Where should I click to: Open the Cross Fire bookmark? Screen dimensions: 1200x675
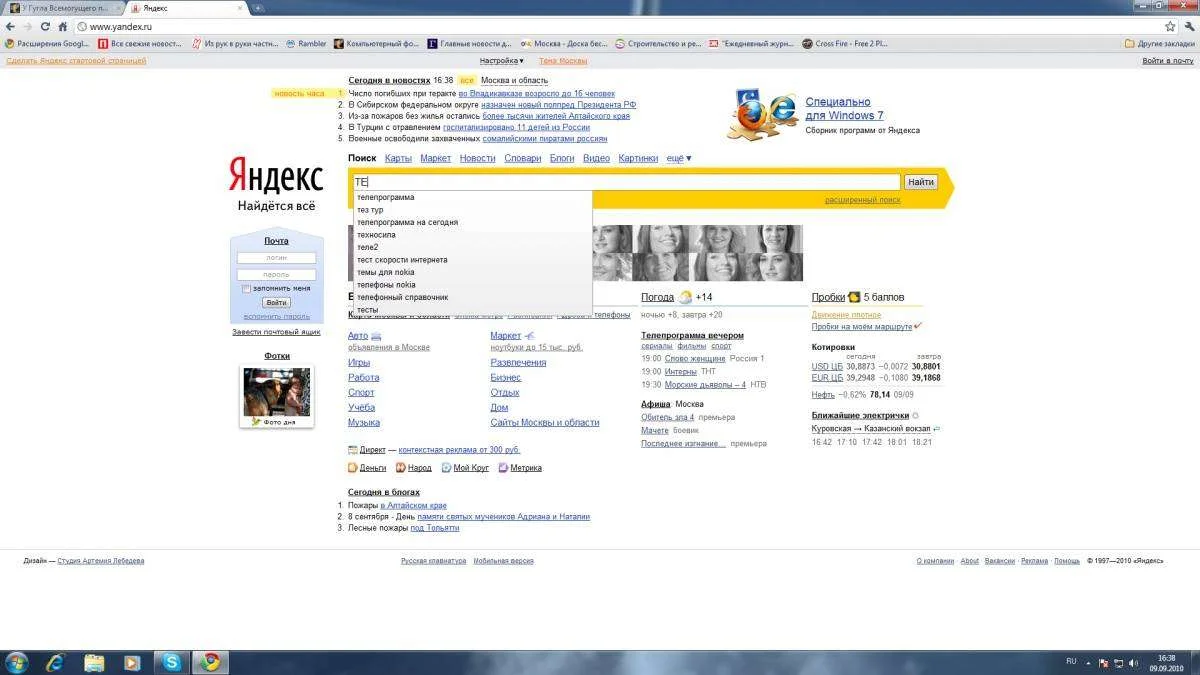pyautogui.click(x=845, y=44)
